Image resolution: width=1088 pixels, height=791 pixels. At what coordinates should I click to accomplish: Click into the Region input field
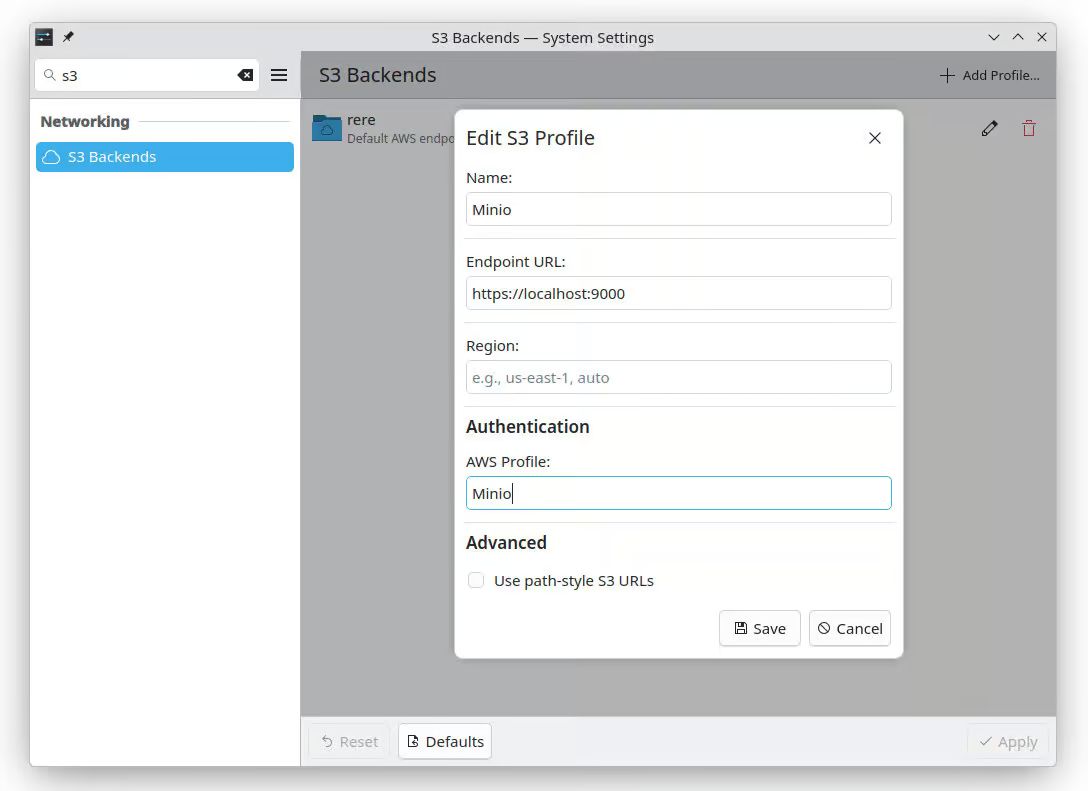coord(678,377)
